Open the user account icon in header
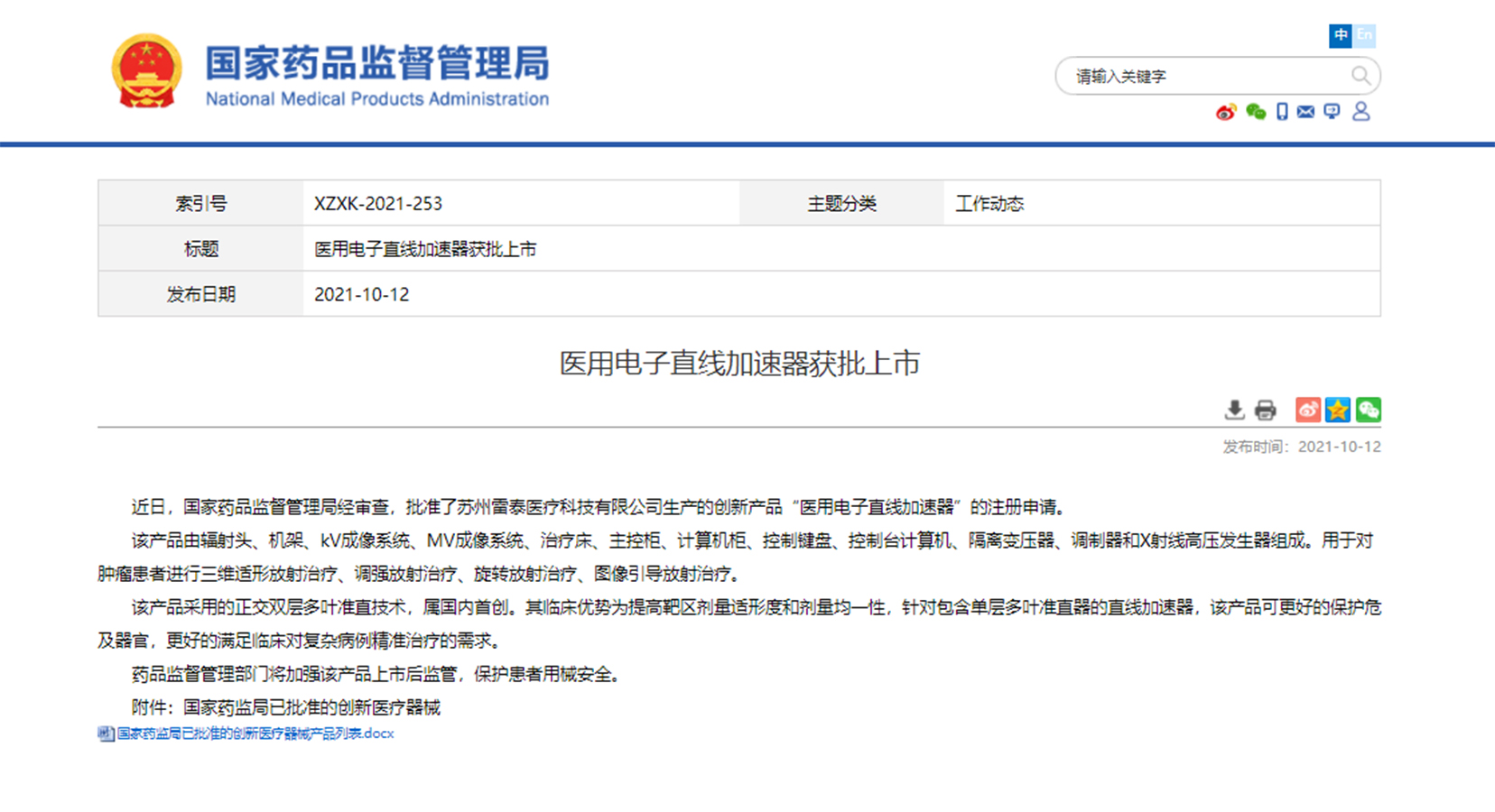1495x812 pixels. 1361,111
